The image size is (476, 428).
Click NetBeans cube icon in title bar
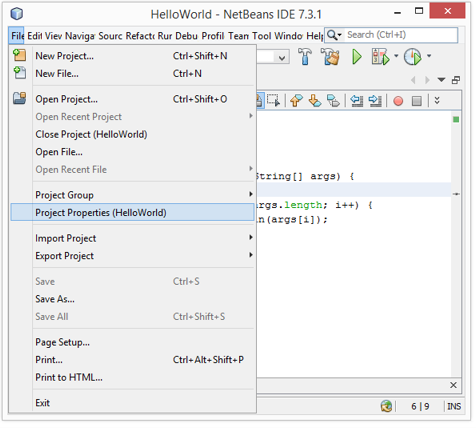17,14
